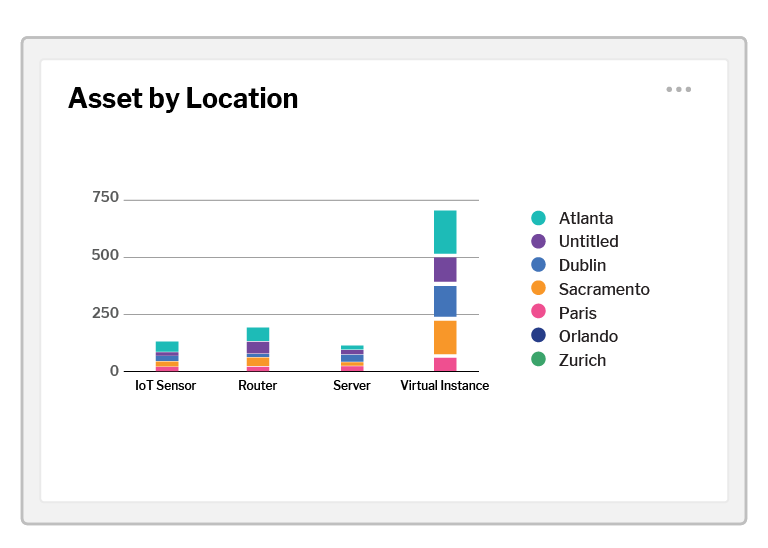
Task: Toggle the Sacramento legend label
Action: click(604, 289)
